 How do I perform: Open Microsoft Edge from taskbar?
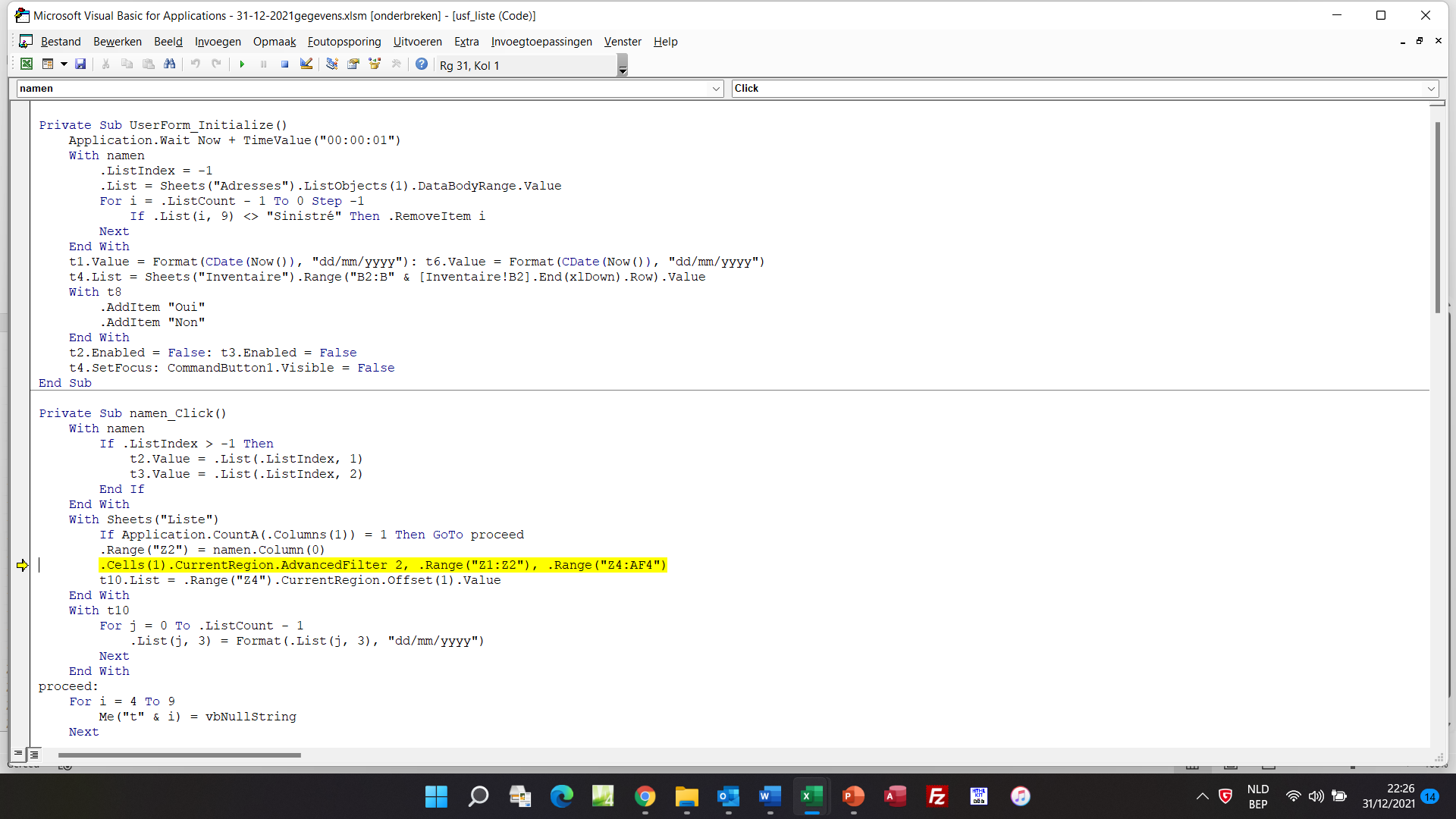point(562,796)
